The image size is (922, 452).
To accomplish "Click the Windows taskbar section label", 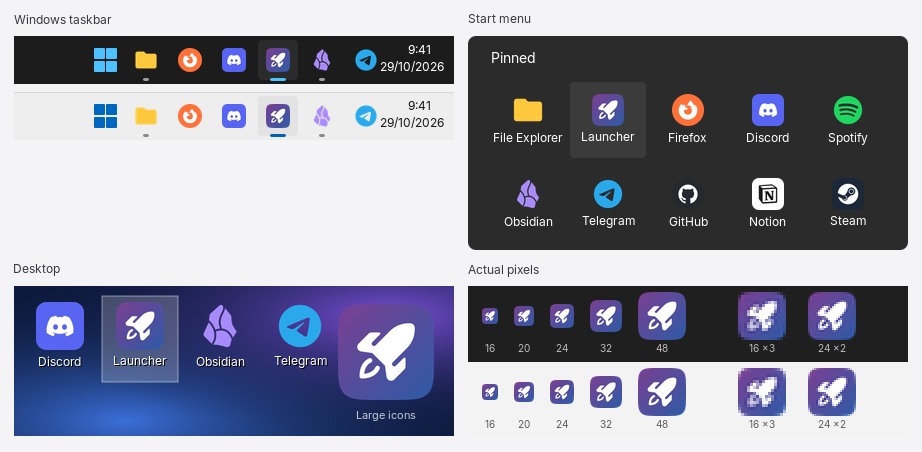I will (x=62, y=19).
